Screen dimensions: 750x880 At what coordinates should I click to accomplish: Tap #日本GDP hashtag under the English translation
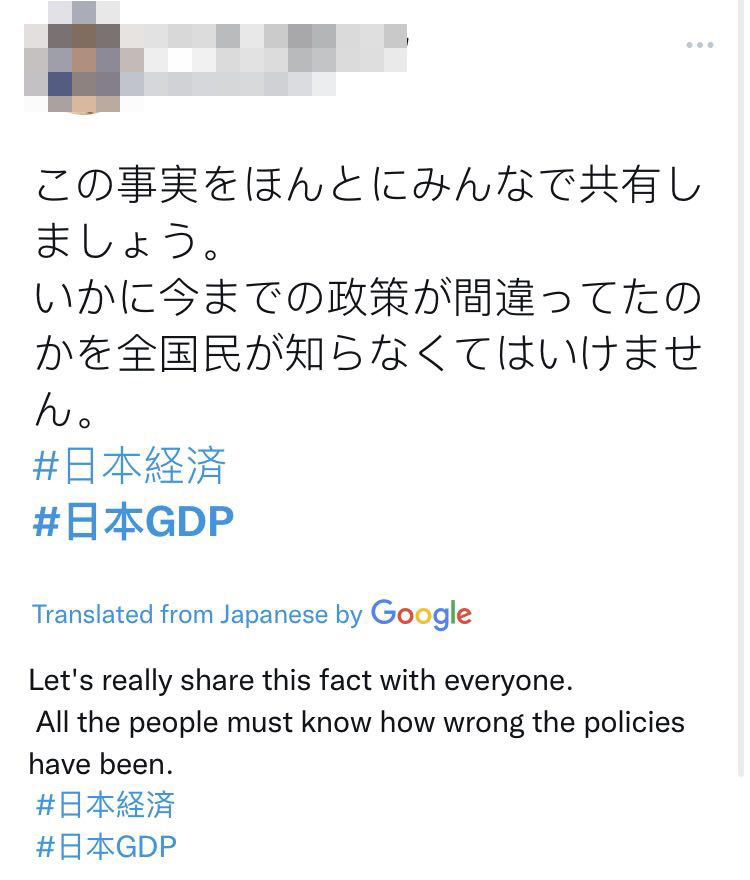(106, 847)
